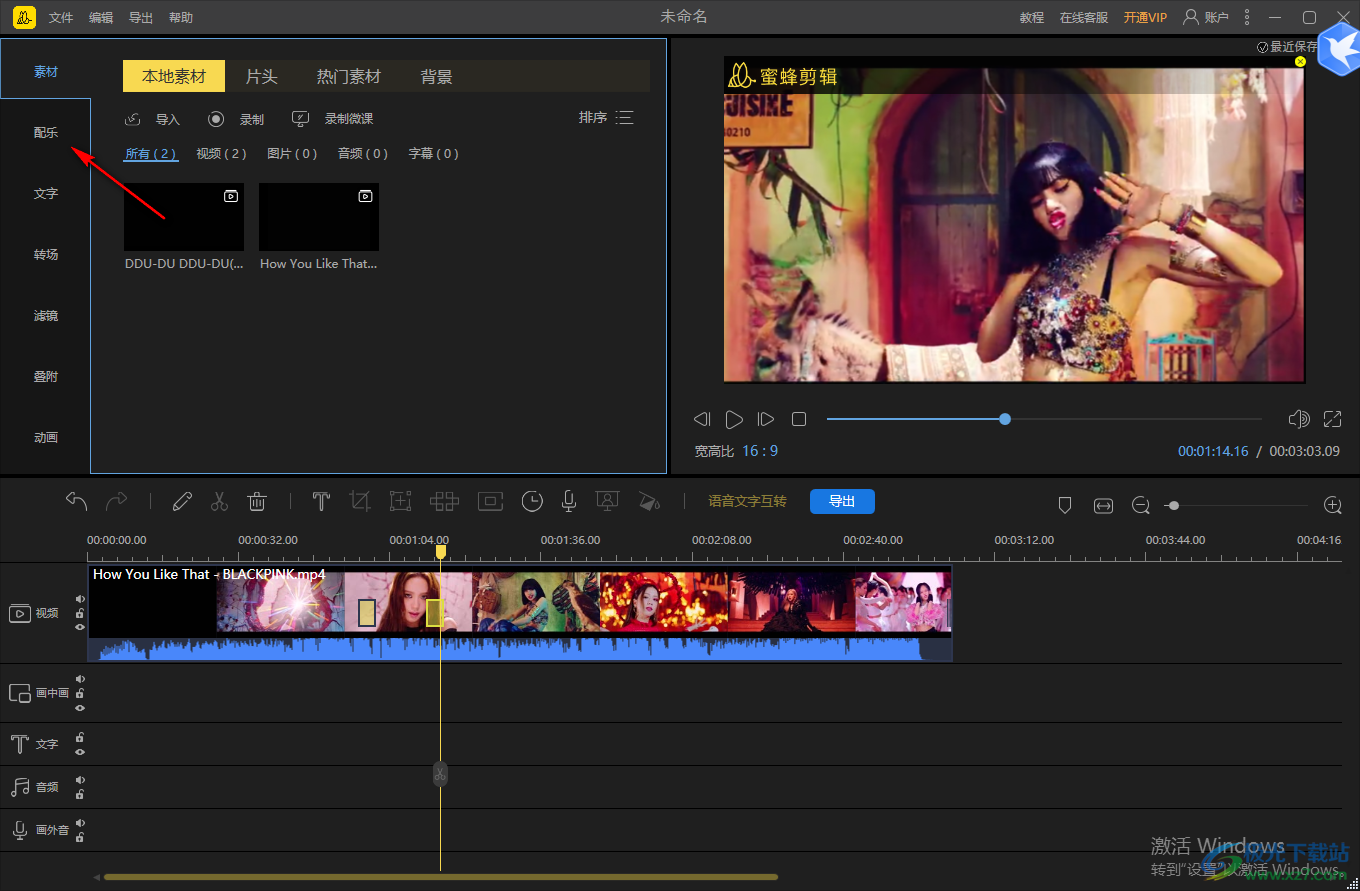The height and width of the screenshot is (891, 1360).
Task: Click the preview volume speaker icon
Action: [1299, 419]
